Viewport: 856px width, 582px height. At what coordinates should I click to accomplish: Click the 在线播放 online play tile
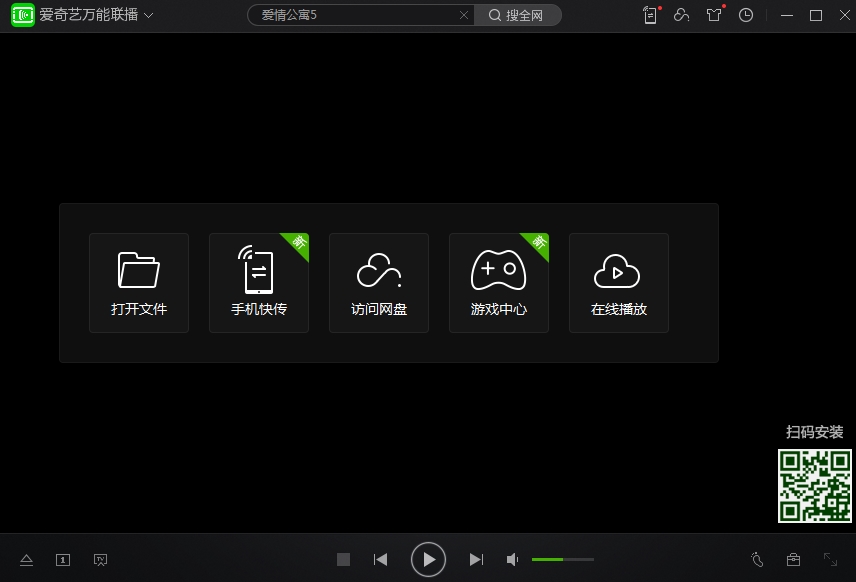[x=619, y=283]
